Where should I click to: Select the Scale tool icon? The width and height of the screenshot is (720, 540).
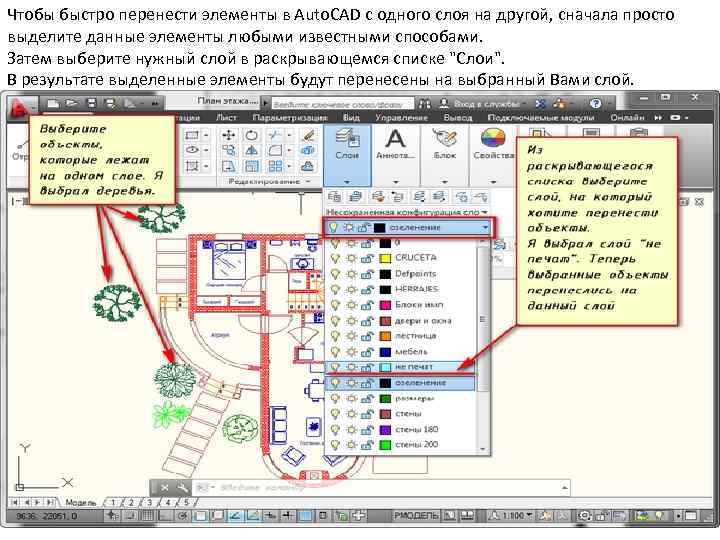252,166
